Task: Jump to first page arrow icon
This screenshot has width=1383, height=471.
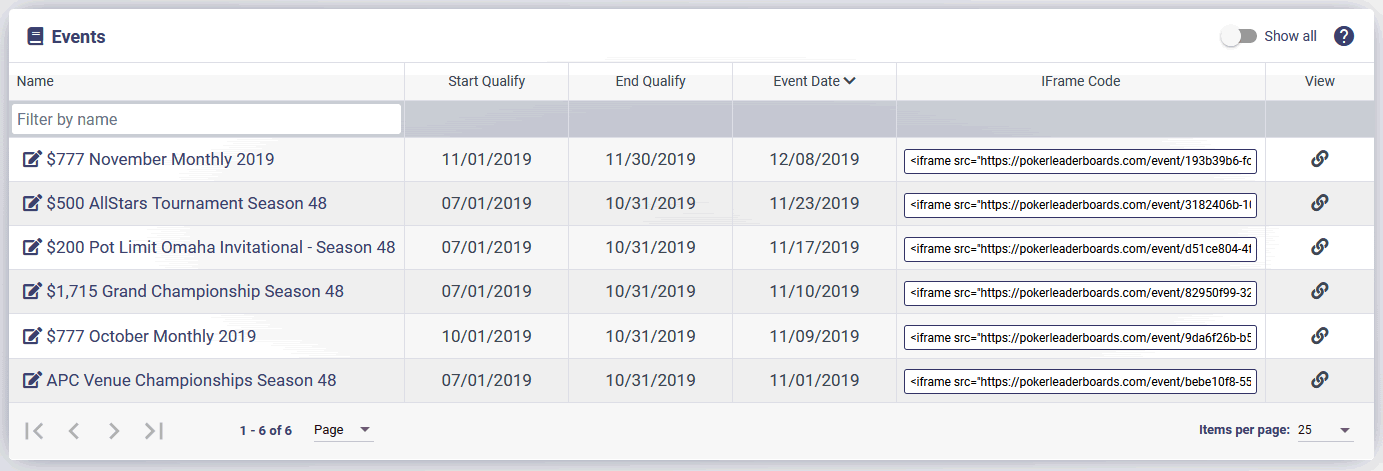Action: (34, 431)
